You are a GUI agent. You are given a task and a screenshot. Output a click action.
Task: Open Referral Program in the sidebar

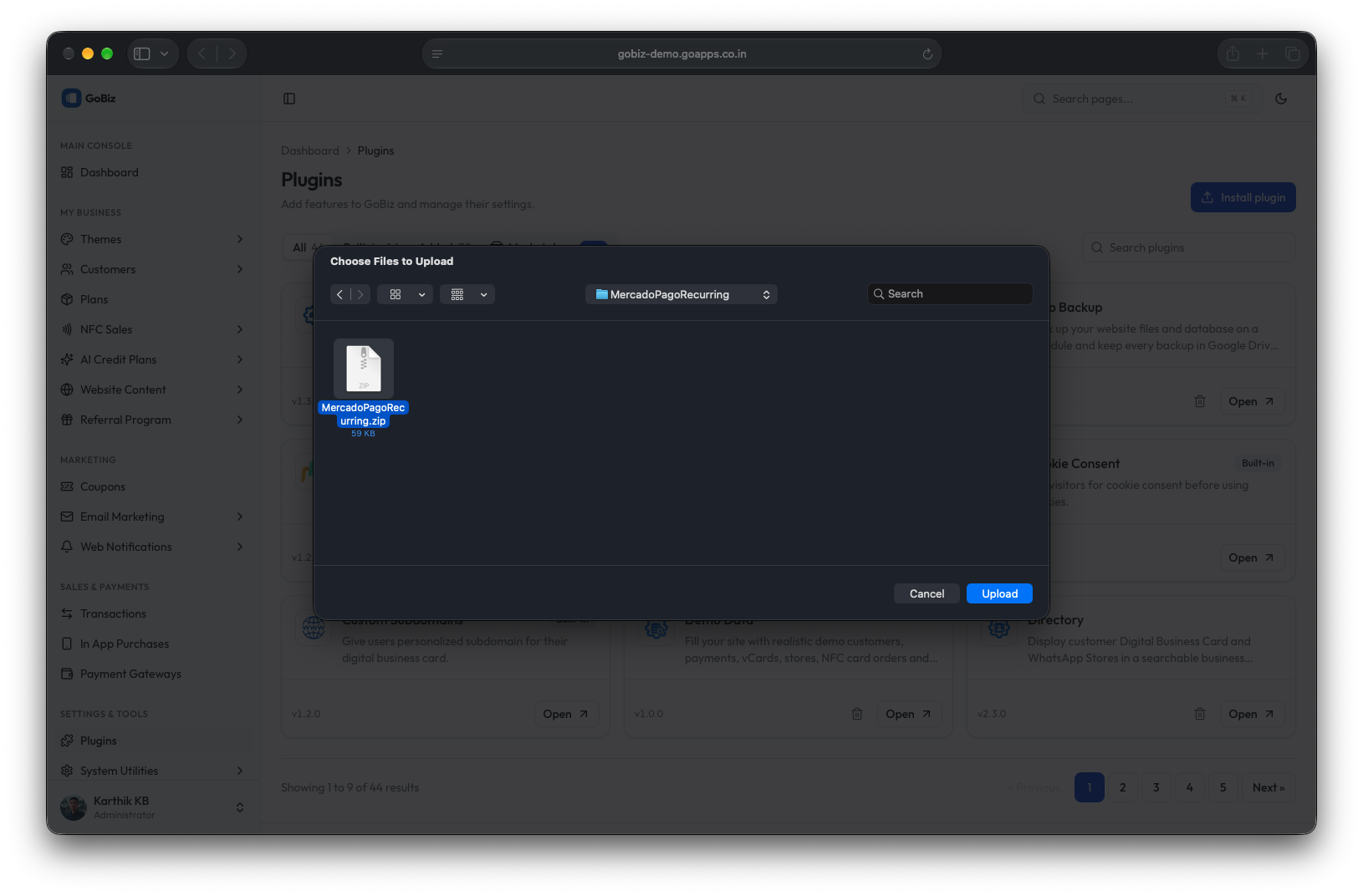point(152,420)
